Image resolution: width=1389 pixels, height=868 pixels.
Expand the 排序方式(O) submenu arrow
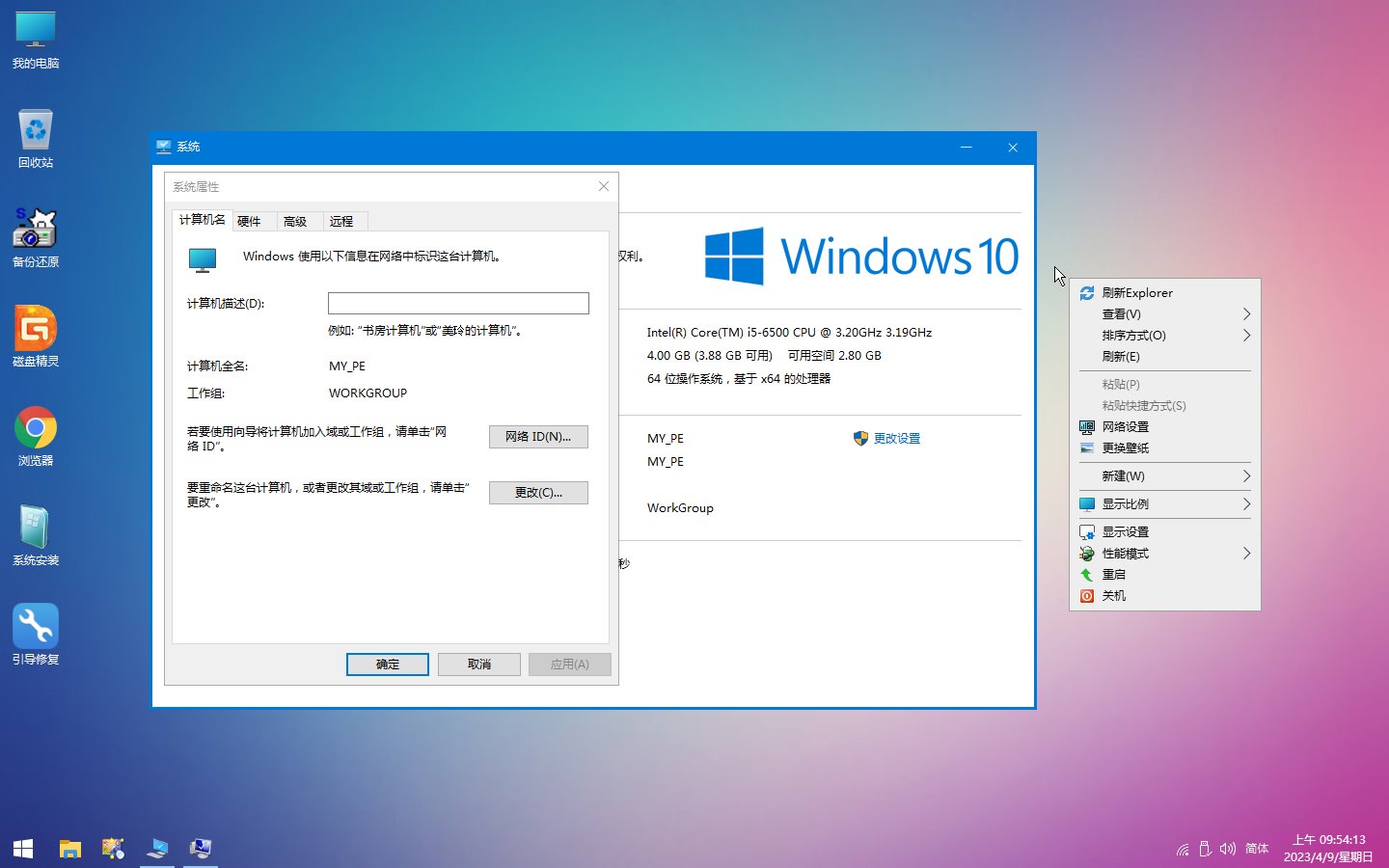click(1246, 336)
